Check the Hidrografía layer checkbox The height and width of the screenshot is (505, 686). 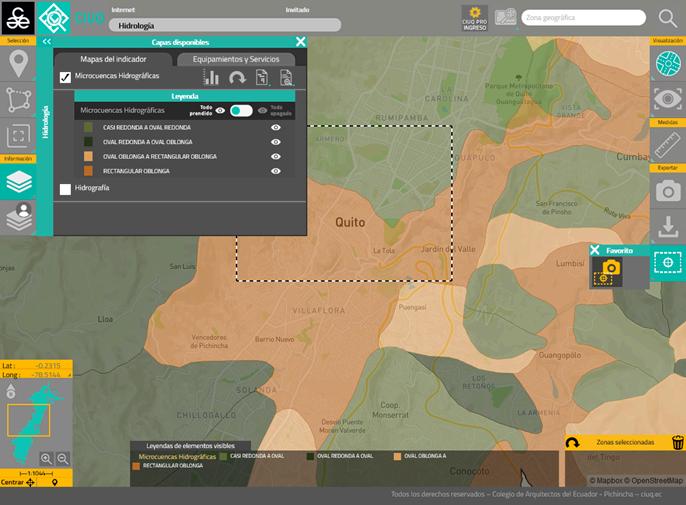(65, 189)
